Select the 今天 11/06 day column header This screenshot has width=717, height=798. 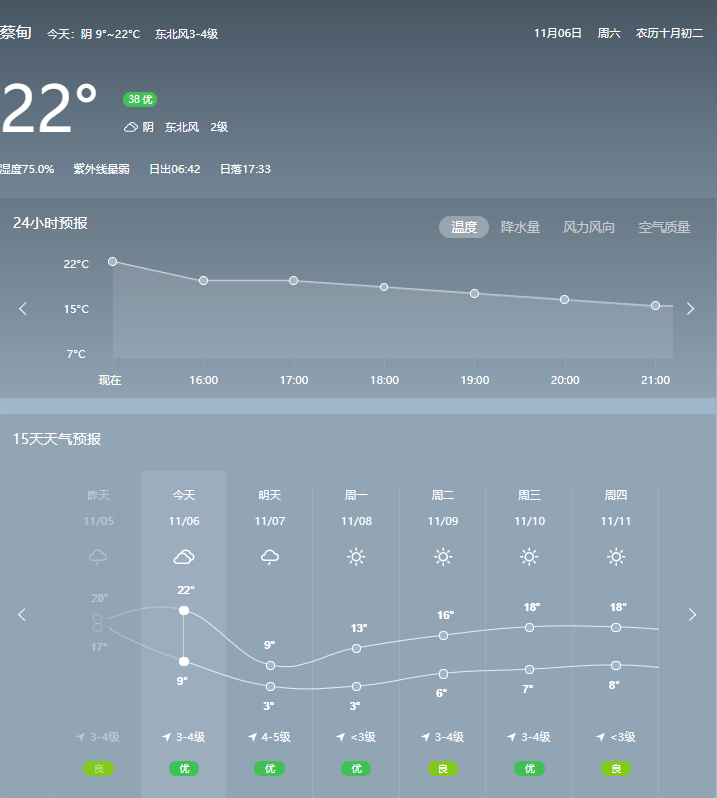tap(184, 508)
